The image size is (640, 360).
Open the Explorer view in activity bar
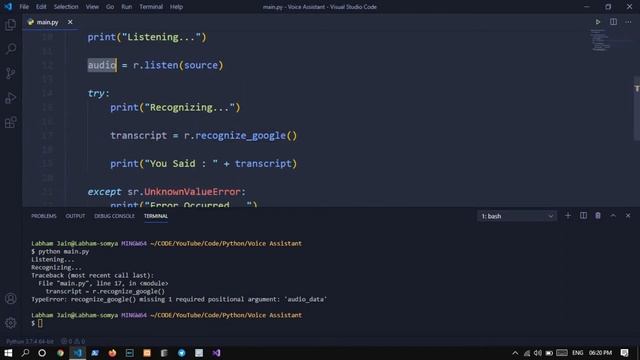click(x=11, y=25)
